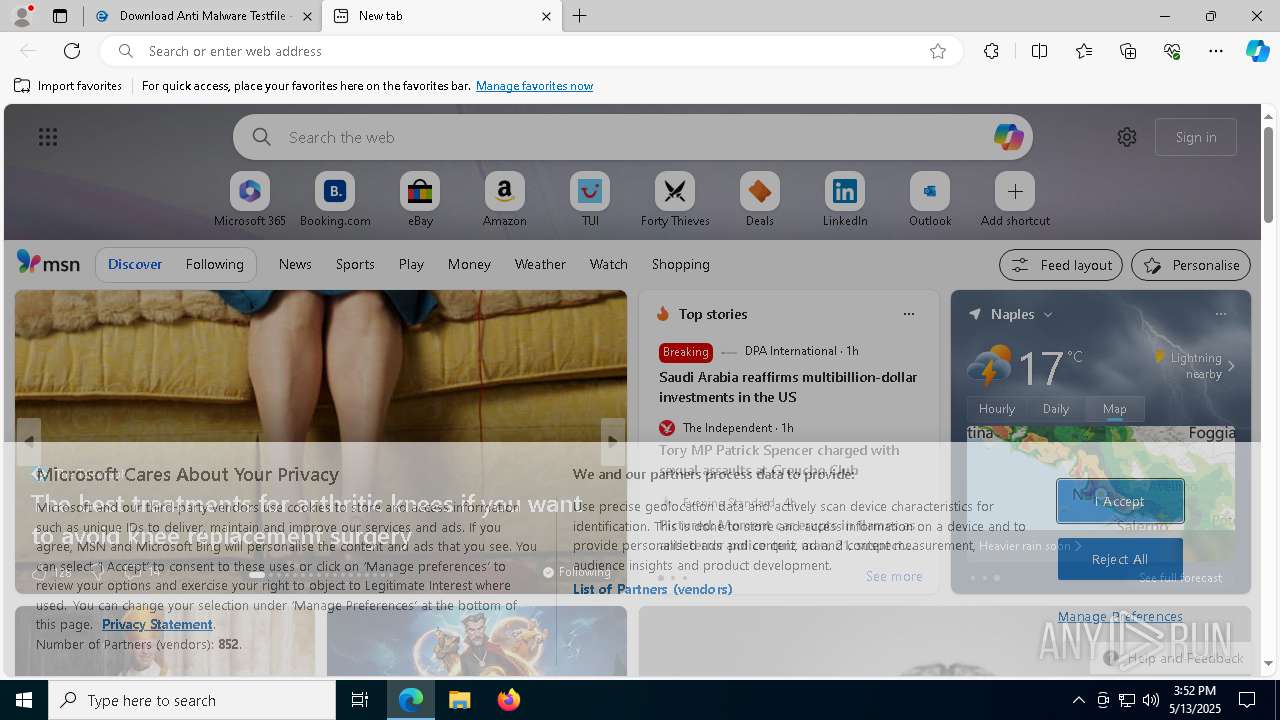
Task: Open the Booking.com shortcut tile
Action: click(x=335, y=200)
